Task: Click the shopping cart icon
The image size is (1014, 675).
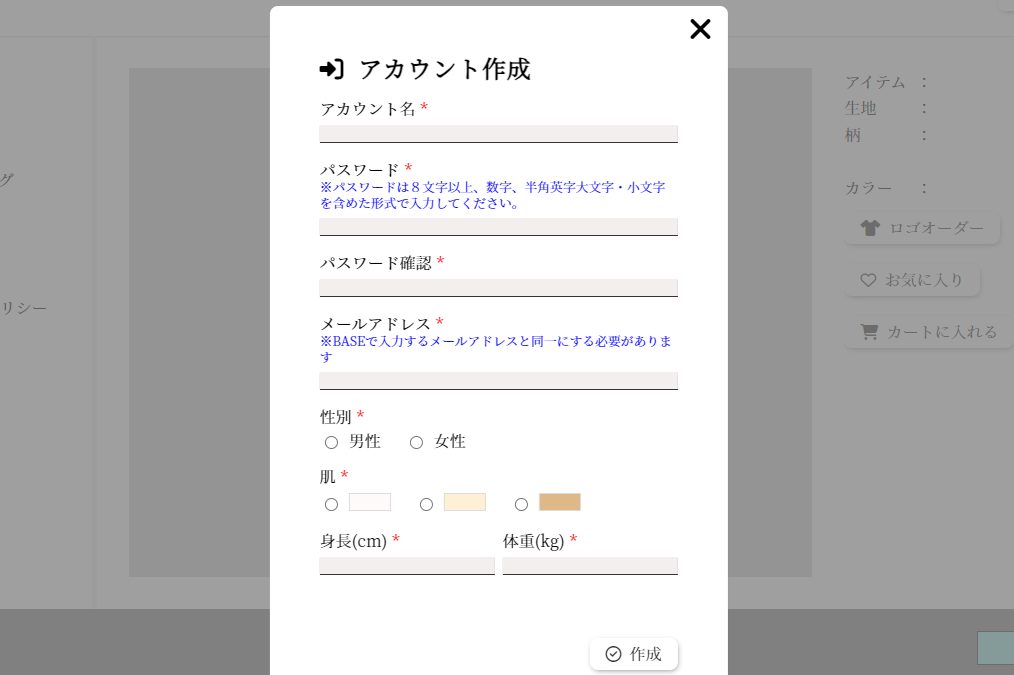Action: (869, 332)
